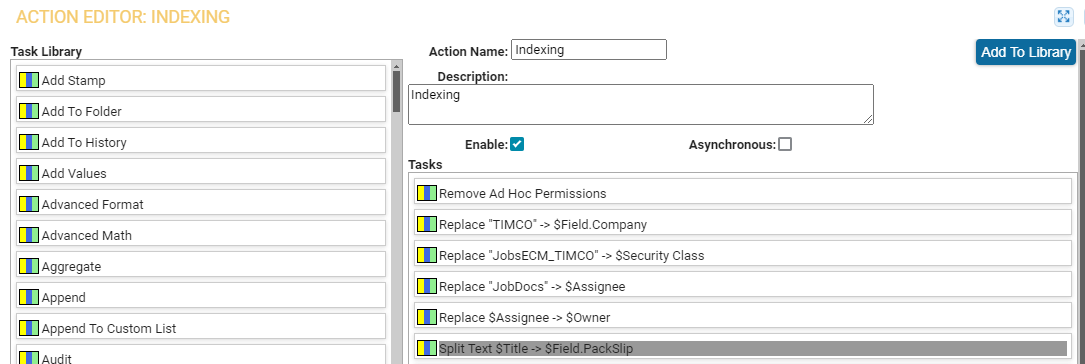Select Replace "TIMCO" -> $Field.Company task
Image resolution: width=1085 pixels, height=364 pixels.
tap(742, 224)
